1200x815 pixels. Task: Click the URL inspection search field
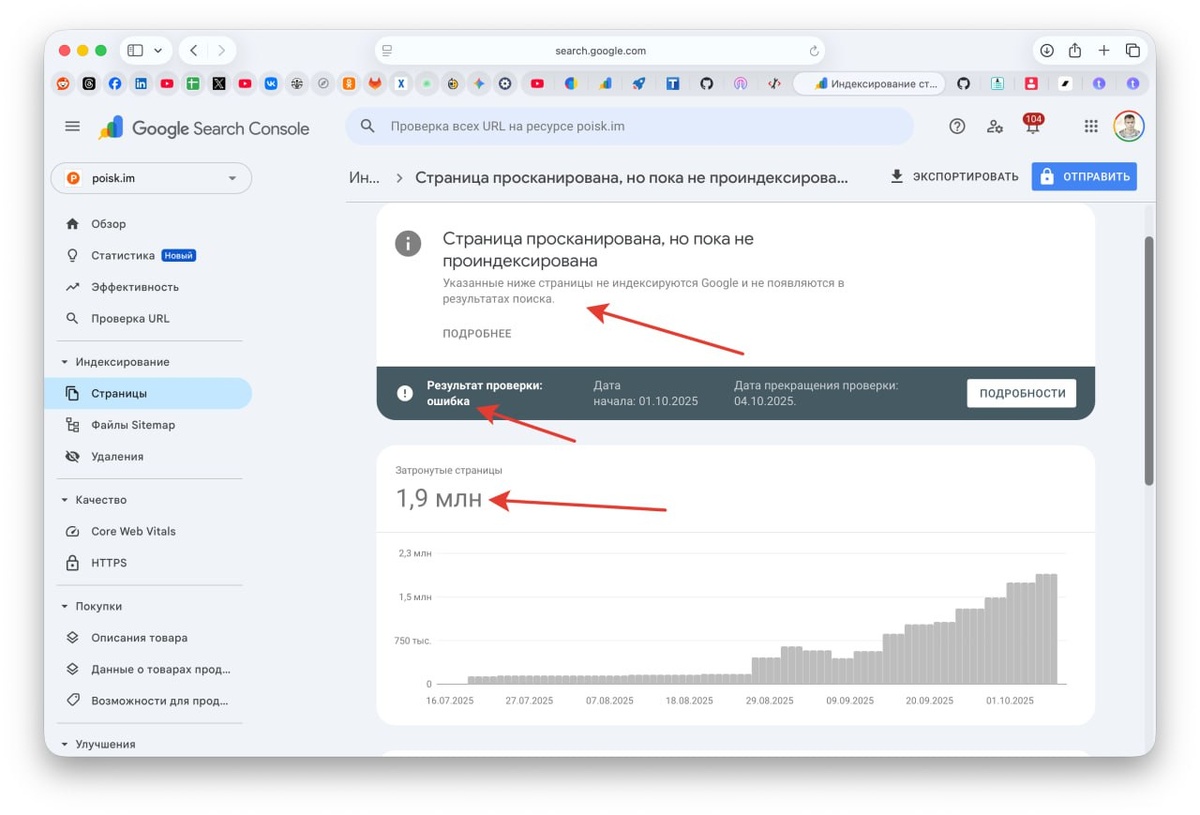tap(629, 127)
